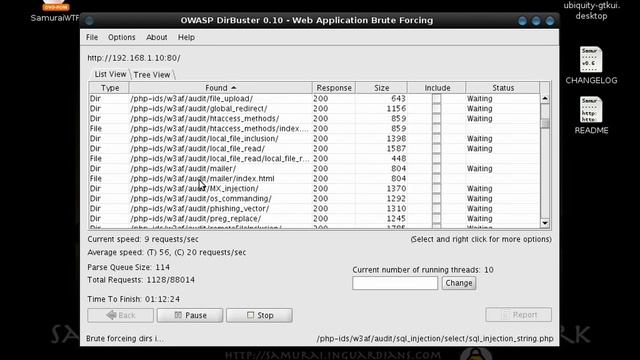The height and width of the screenshot is (360, 640).
Task: Click Waiting status of os_commanding row
Action: 480,199
